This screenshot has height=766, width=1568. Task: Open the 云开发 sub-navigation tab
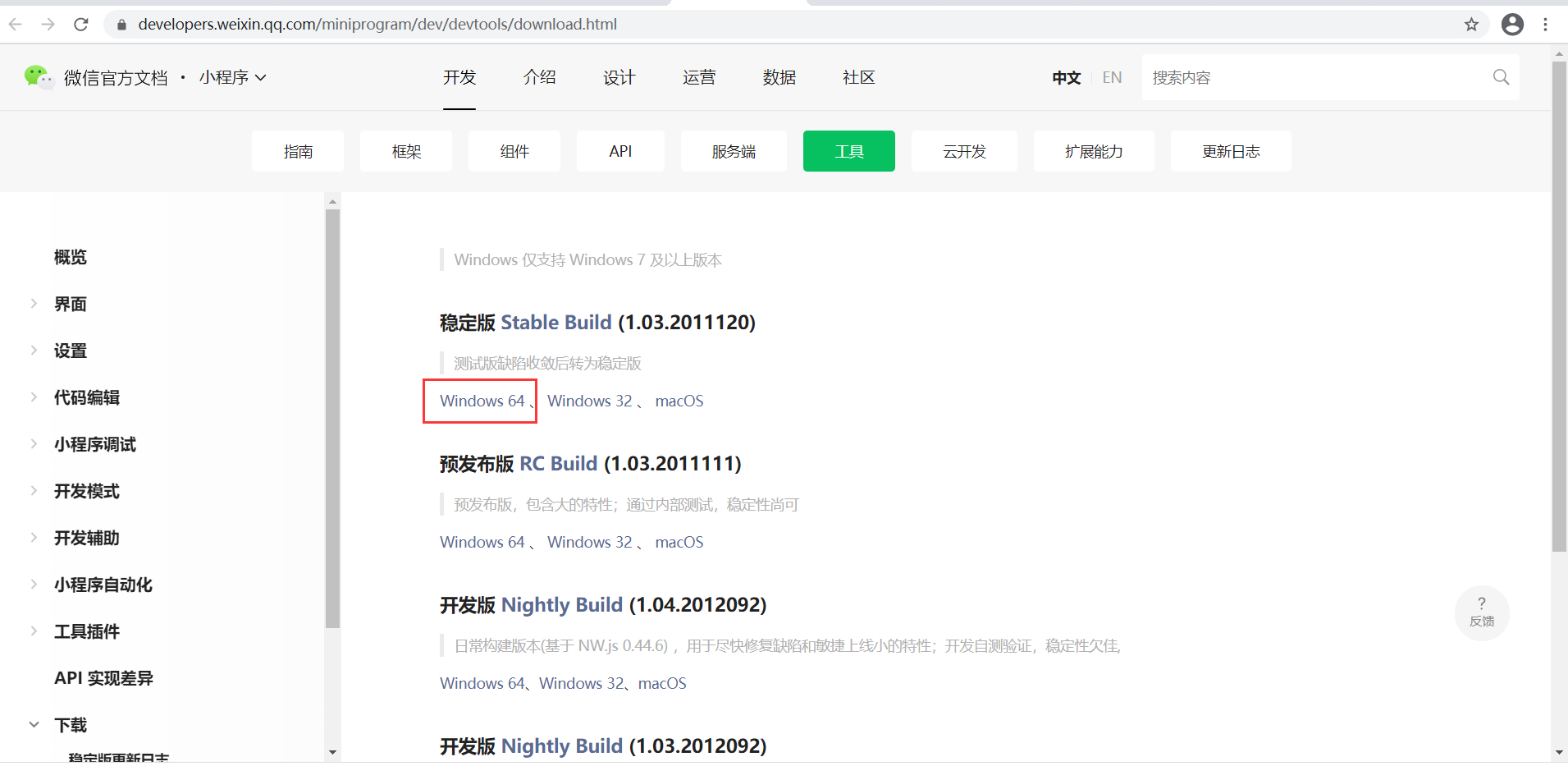[964, 151]
